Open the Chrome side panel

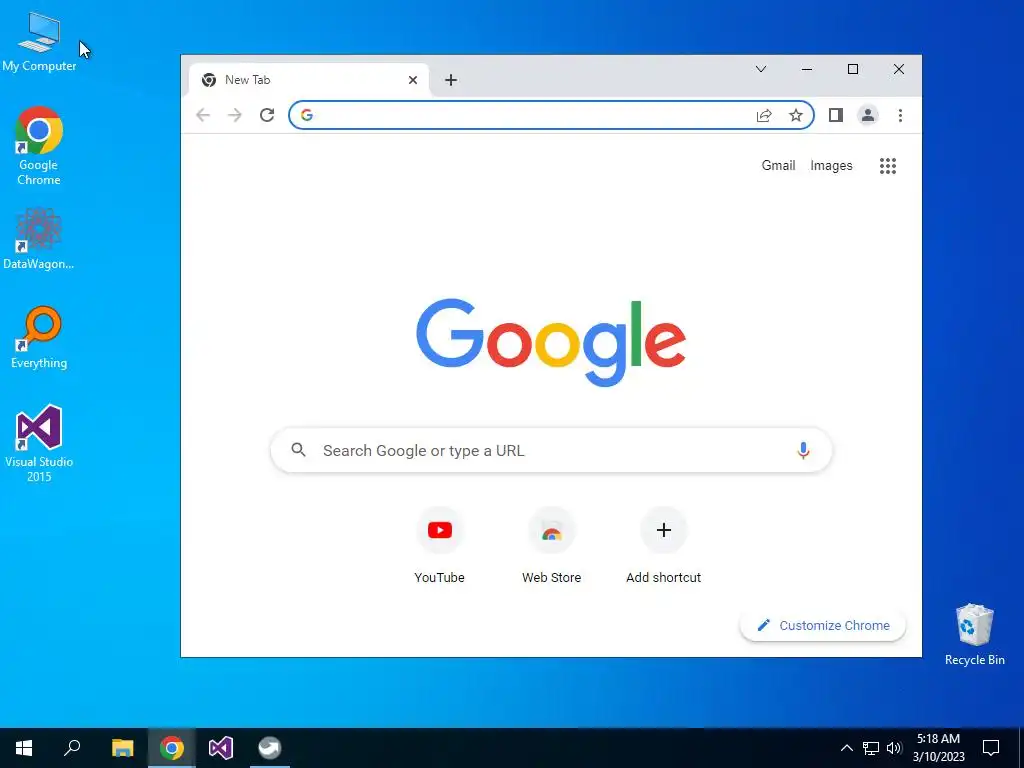pos(835,116)
